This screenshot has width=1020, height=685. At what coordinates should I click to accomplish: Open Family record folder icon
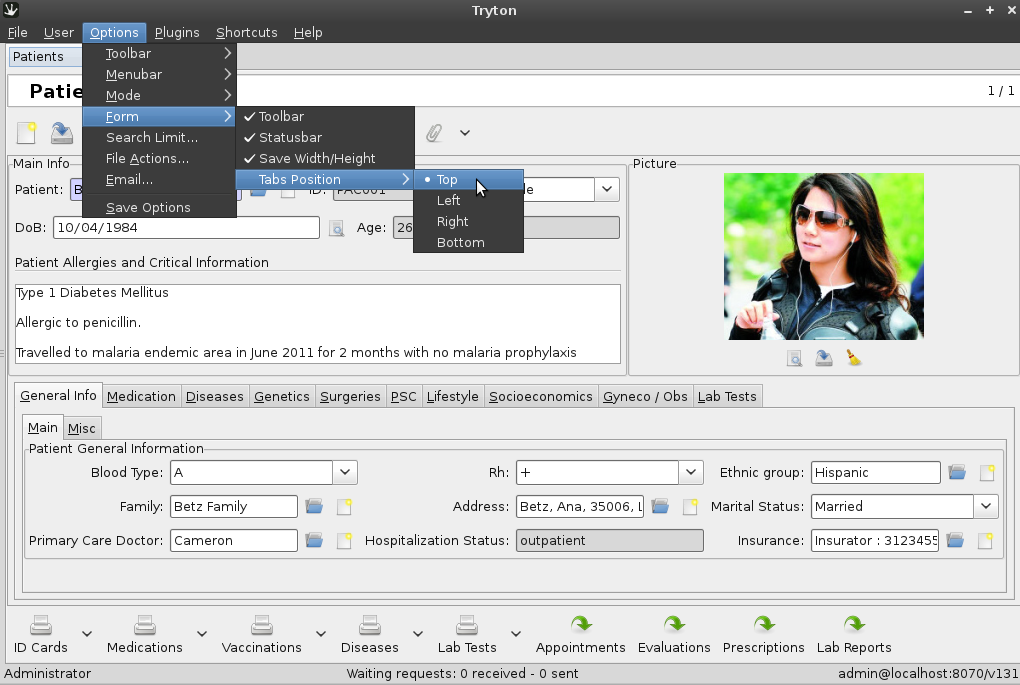tap(315, 507)
